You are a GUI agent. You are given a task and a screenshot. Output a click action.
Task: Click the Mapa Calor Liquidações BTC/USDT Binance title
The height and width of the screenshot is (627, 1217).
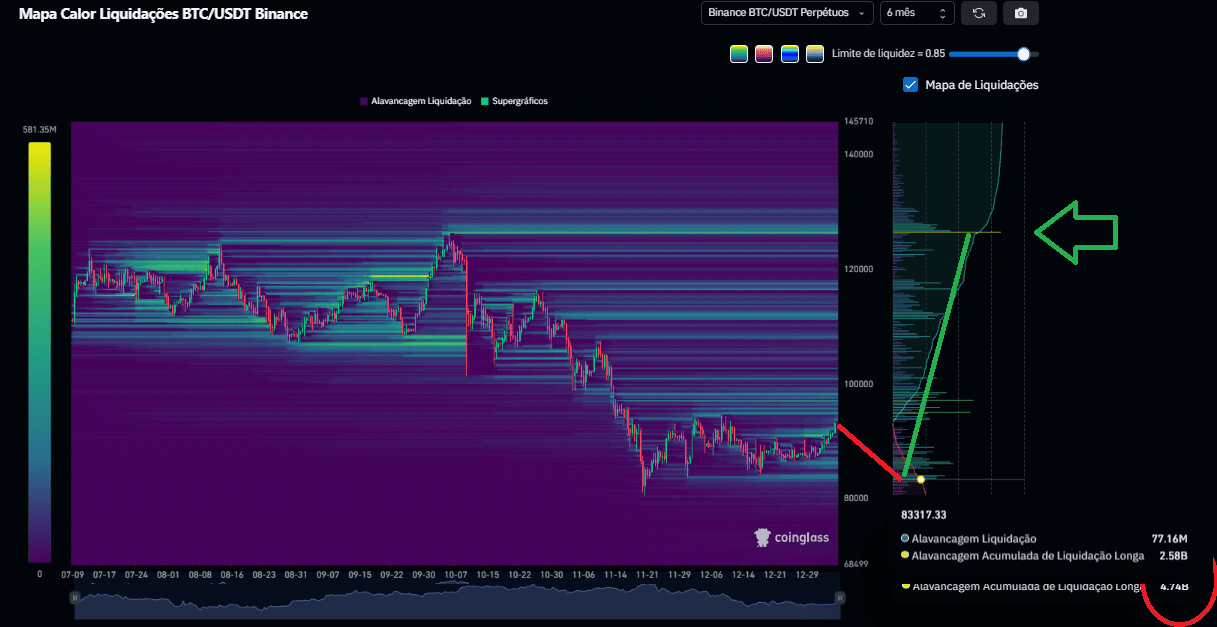(164, 14)
